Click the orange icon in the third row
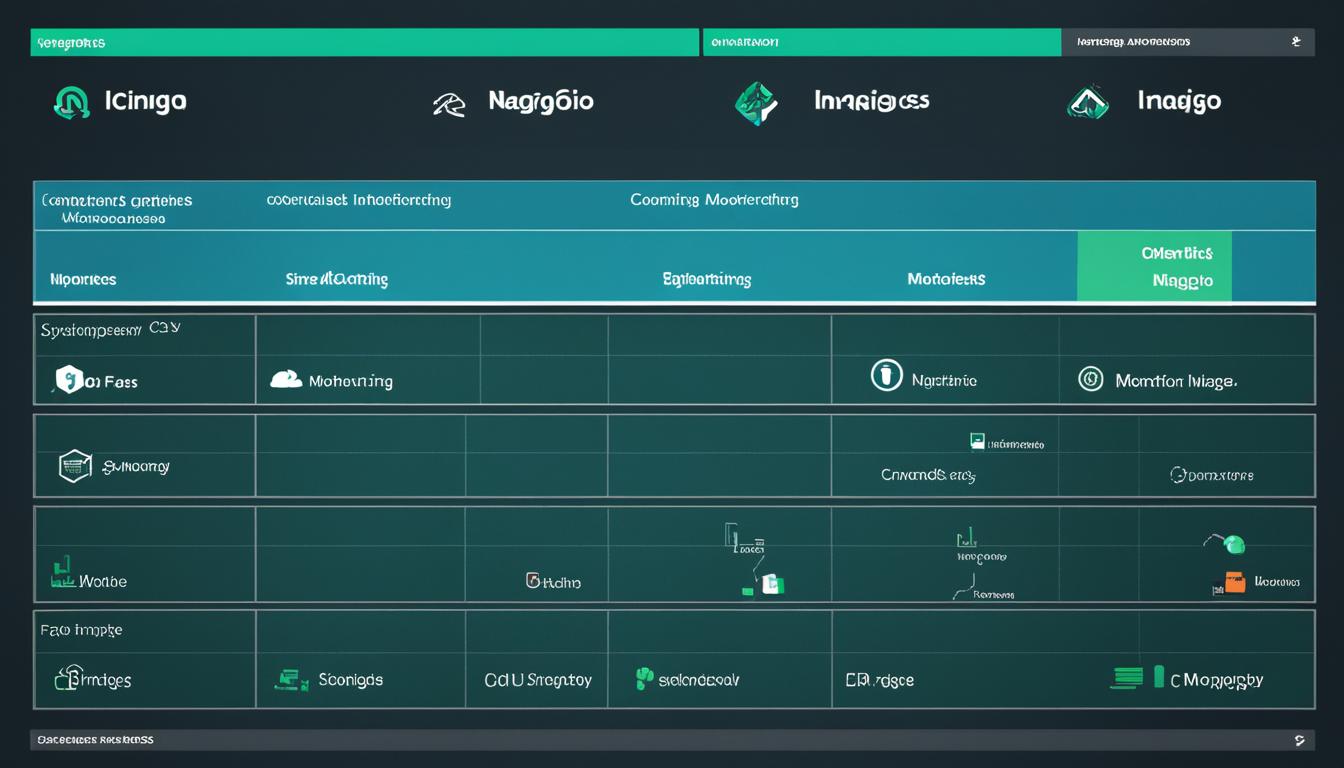This screenshot has height=768, width=1344. point(1234,582)
